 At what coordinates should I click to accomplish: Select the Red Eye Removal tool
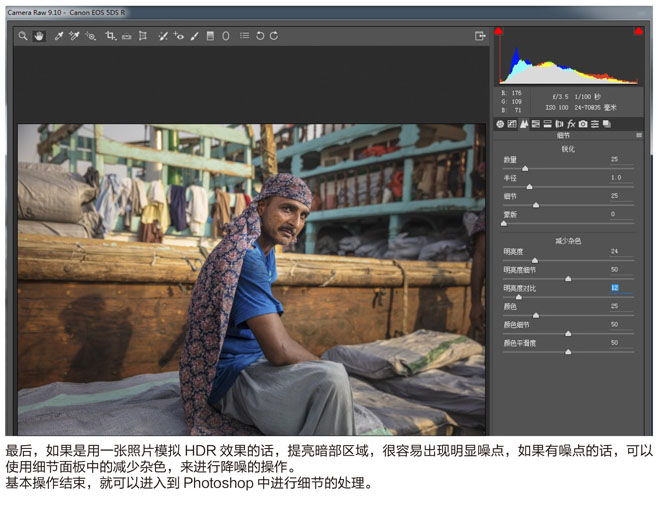(178, 36)
